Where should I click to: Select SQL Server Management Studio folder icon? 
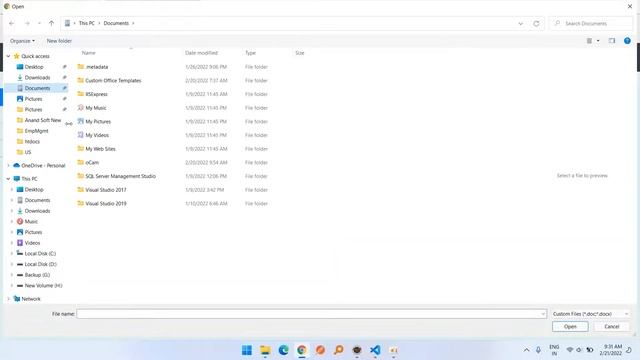click(80, 176)
